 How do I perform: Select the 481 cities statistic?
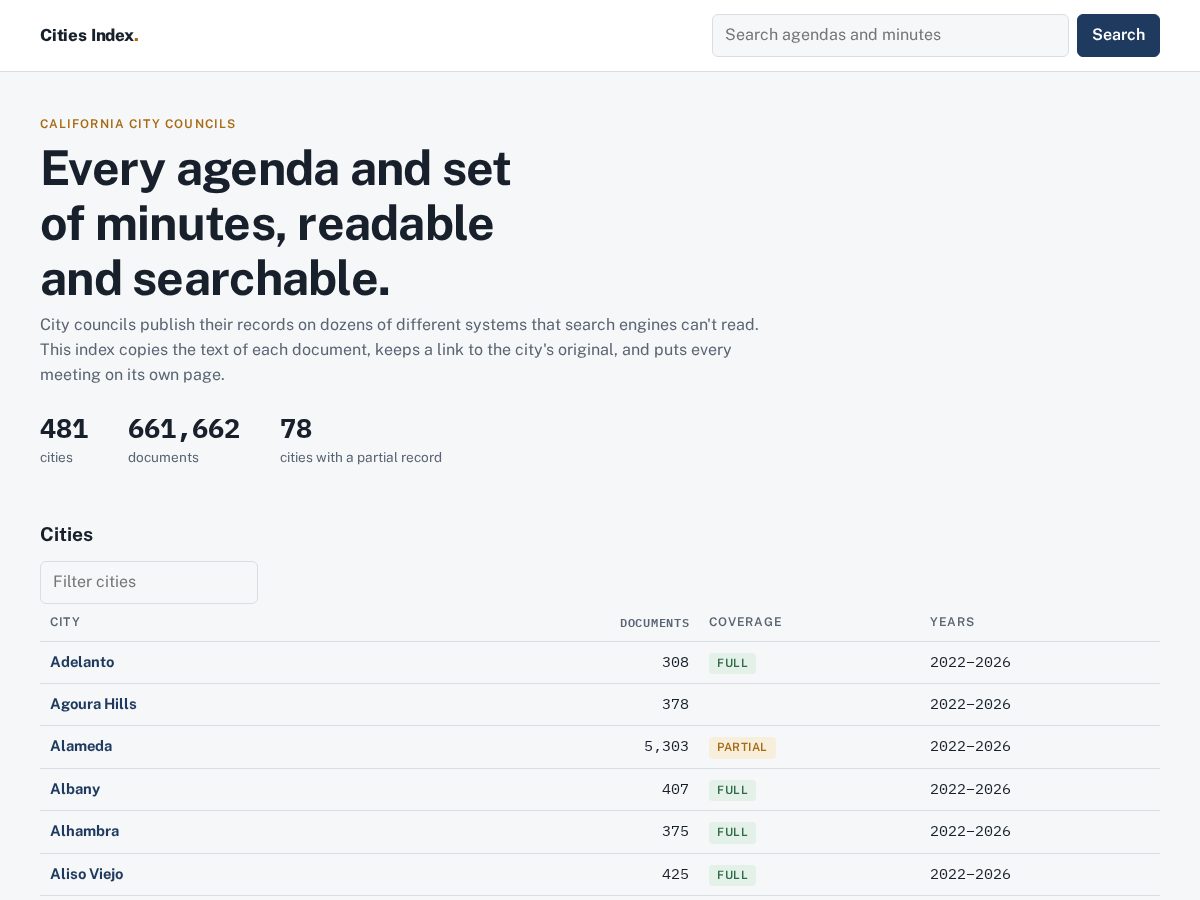point(64,440)
